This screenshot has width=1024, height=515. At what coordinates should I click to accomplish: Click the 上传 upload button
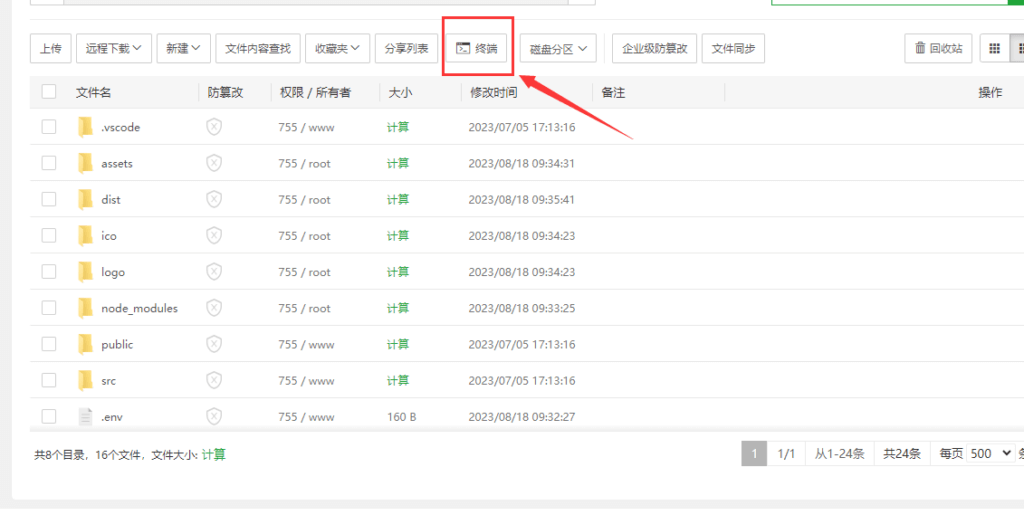(x=50, y=48)
